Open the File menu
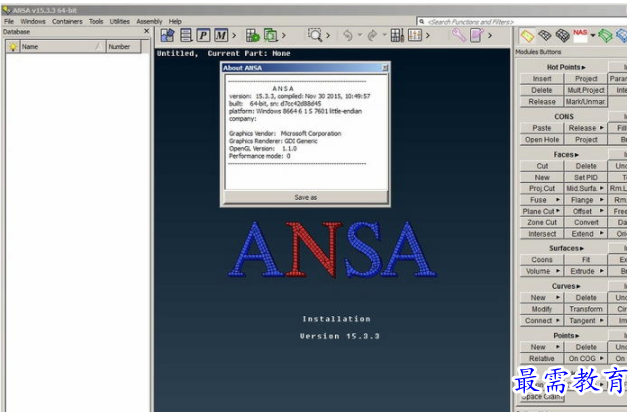This screenshot has height=412, width=636. 9,21
